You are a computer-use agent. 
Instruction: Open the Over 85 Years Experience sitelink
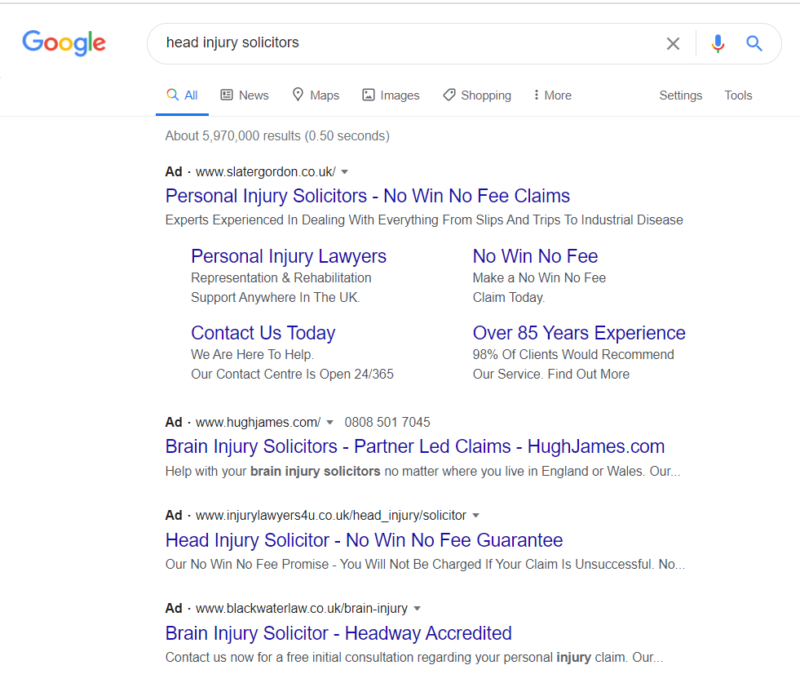(579, 333)
